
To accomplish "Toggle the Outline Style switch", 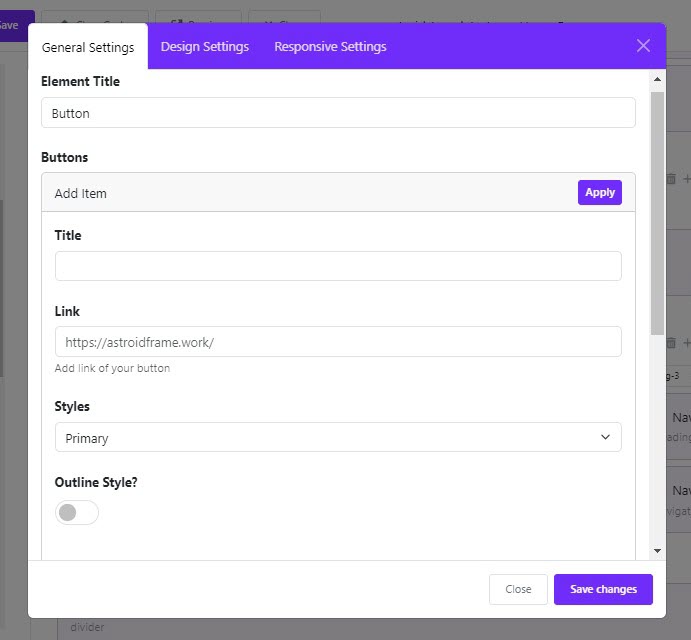I will pyautogui.click(x=77, y=512).
